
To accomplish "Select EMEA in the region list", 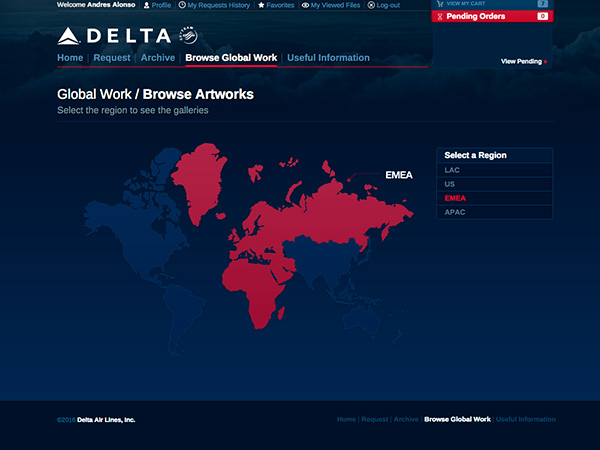I will [494, 198].
